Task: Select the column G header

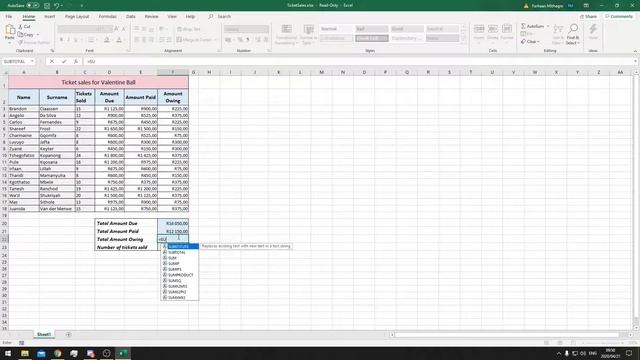Action: 193,72
